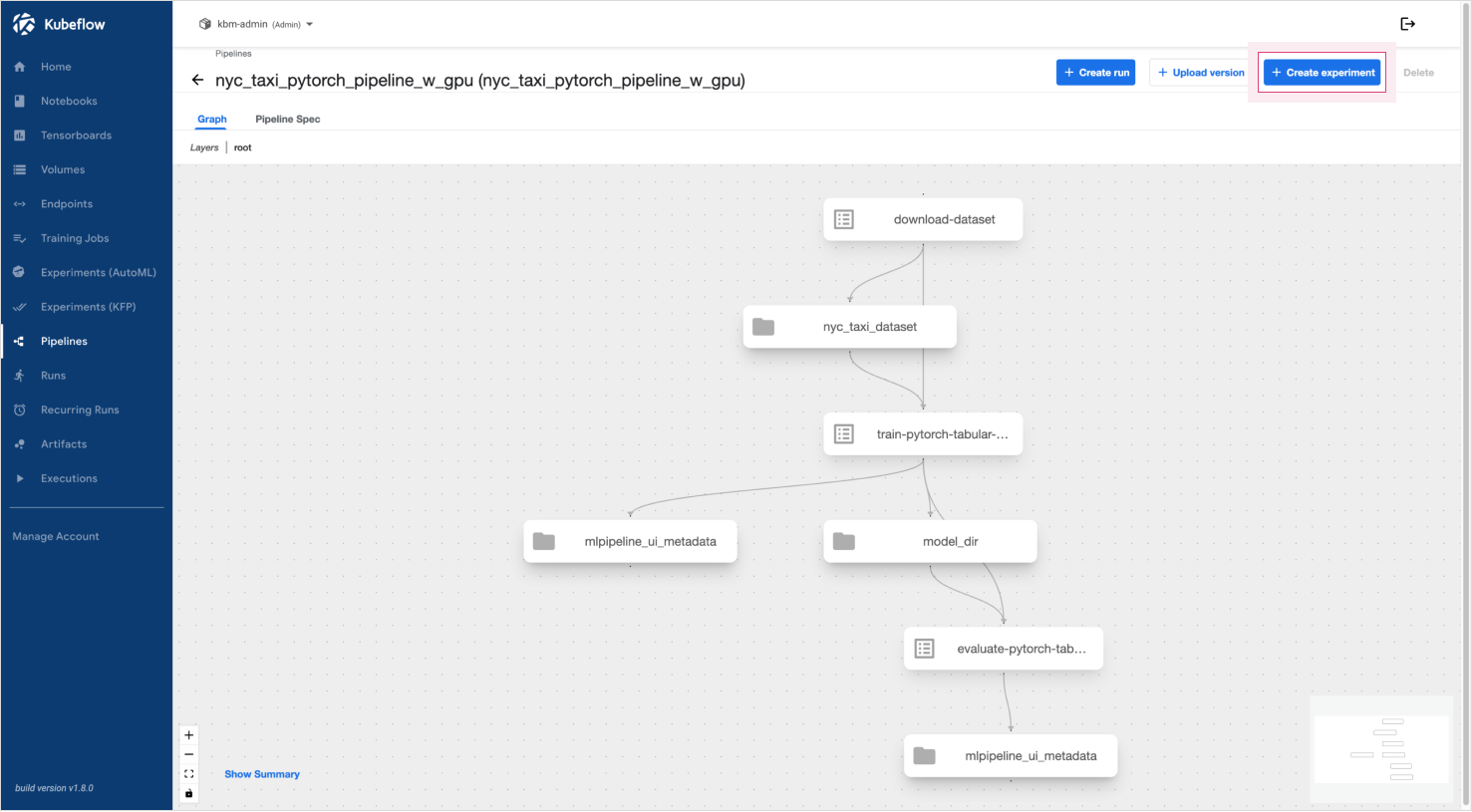Click the Experiments (KFP) sidebar icon
1472x812 pixels.
point(19,307)
